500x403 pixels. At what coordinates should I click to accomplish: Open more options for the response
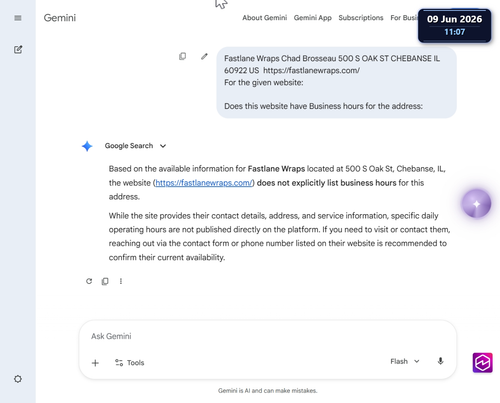click(121, 281)
